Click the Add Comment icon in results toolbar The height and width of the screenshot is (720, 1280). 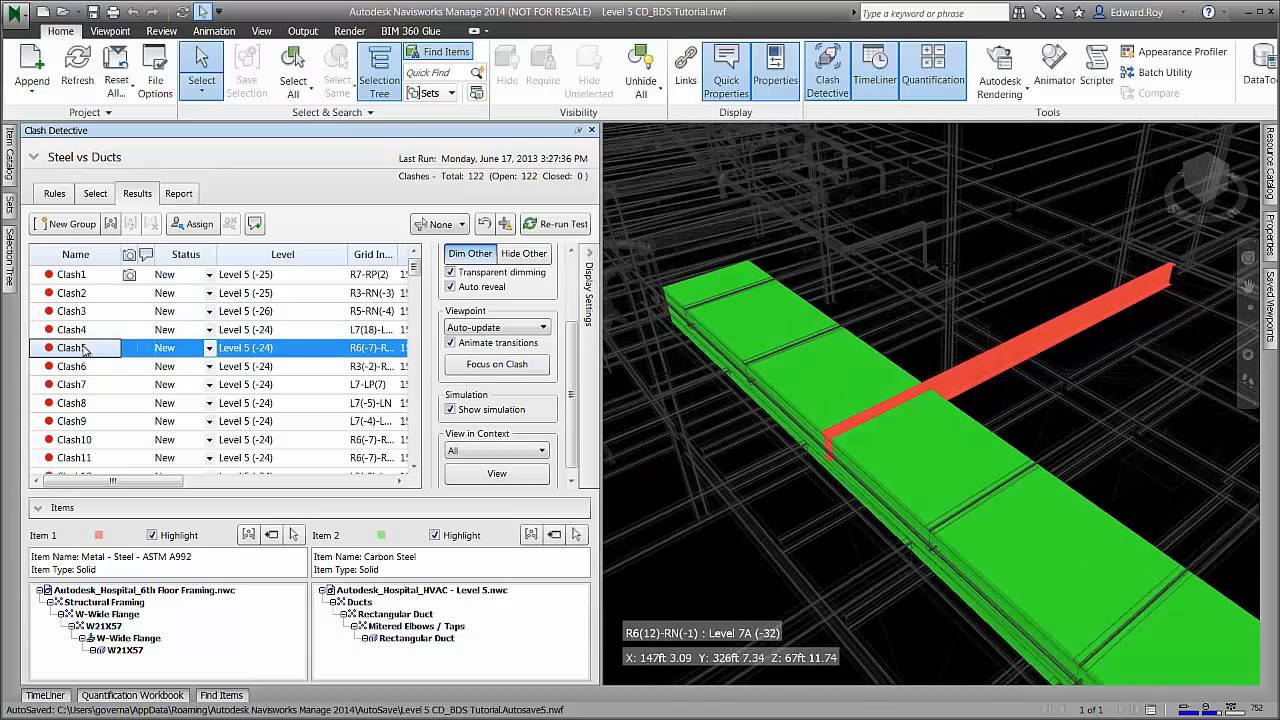pyautogui.click(x=255, y=224)
